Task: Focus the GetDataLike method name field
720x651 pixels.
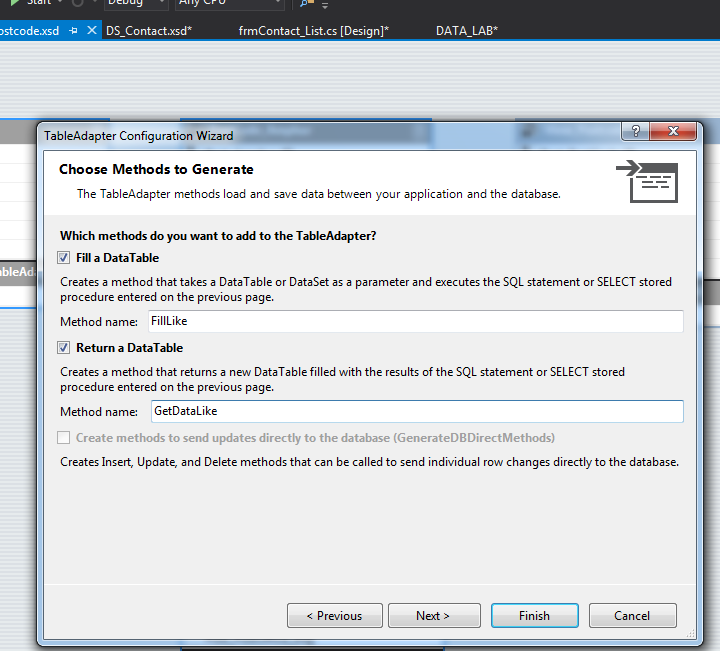Action: tap(415, 411)
